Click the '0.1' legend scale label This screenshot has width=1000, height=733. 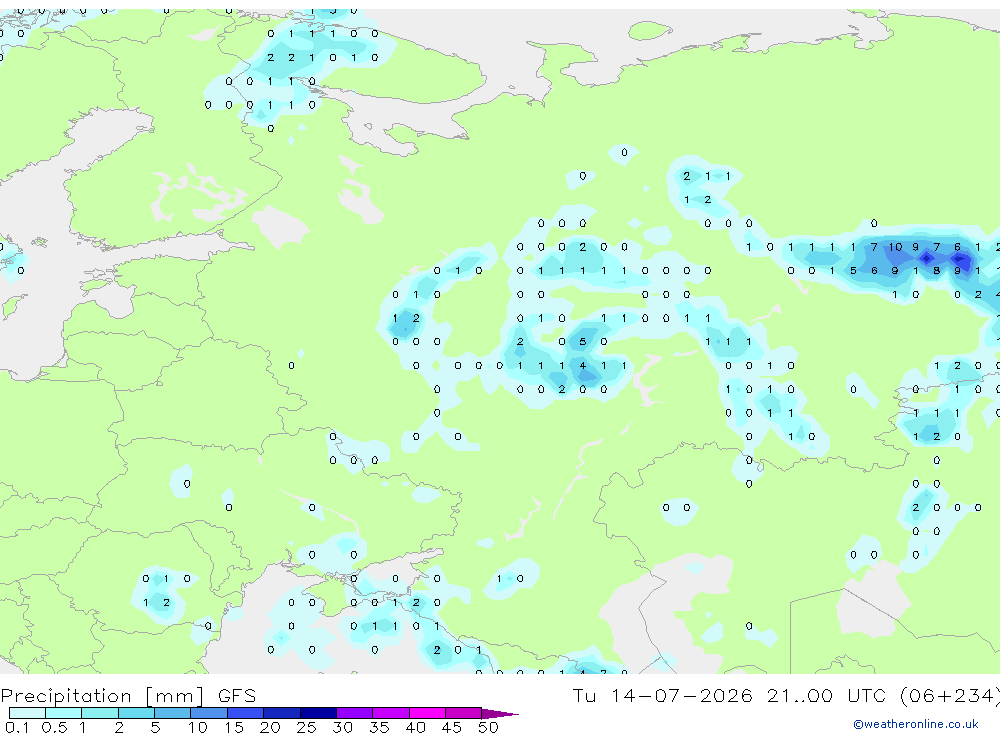click(17, 727)
